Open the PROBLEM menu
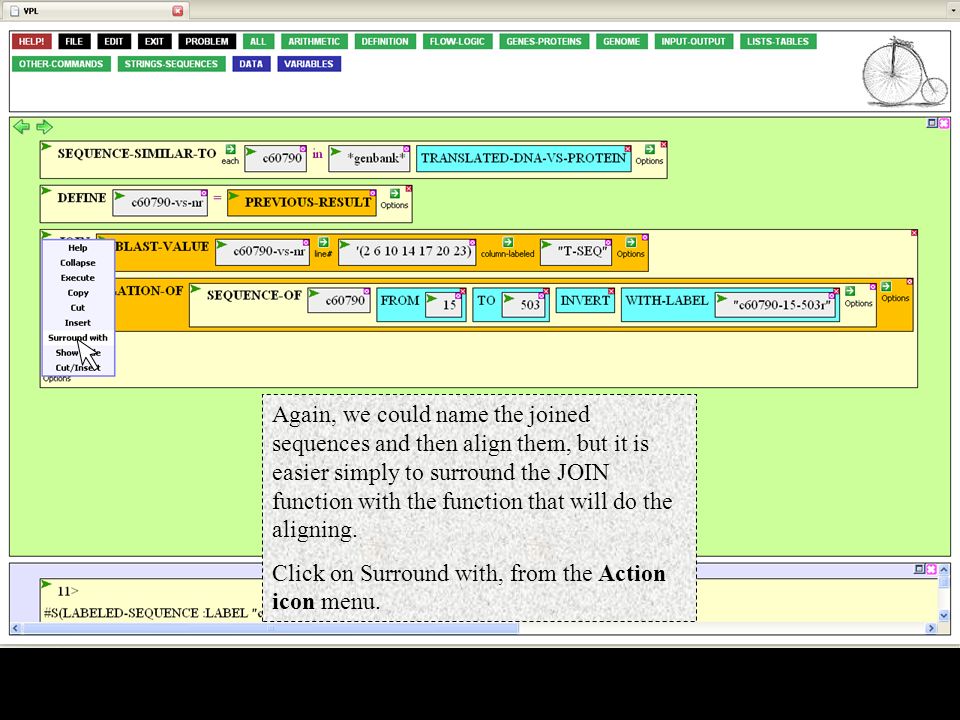The image size is (960, 720). (207, 42)
